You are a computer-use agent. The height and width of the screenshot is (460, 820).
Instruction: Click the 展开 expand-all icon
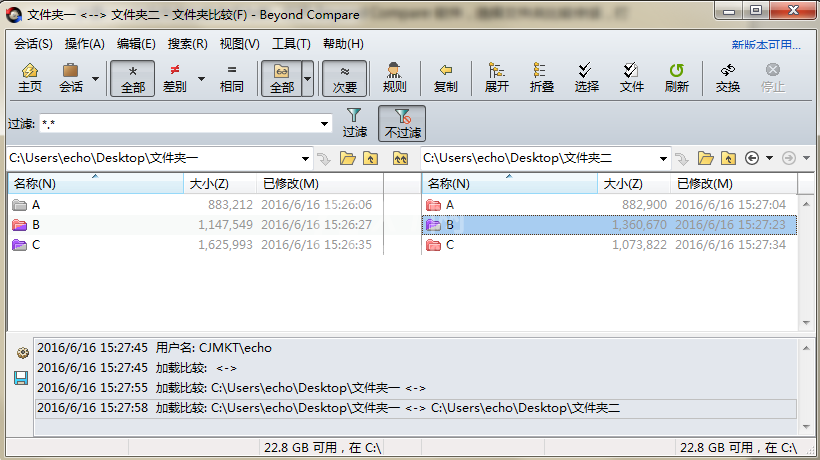point(496,78)
